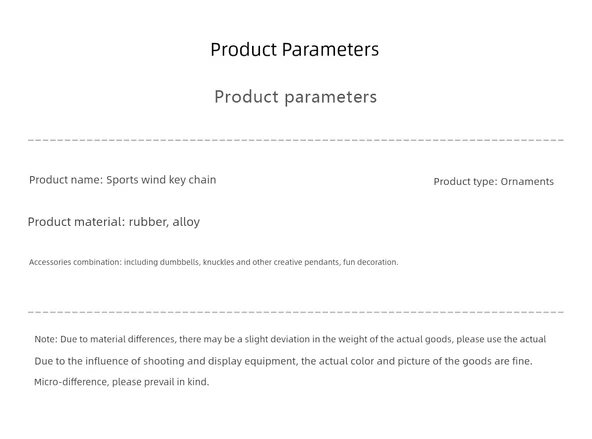This screenshot has width=592, height=439.
Task: Click the word 'knuckles' in accessories line
Action: 219,262
